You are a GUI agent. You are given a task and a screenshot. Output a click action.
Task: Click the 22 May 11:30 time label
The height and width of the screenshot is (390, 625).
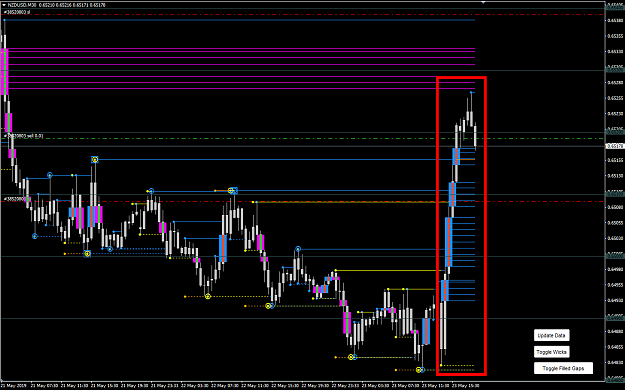click(255, 386)
